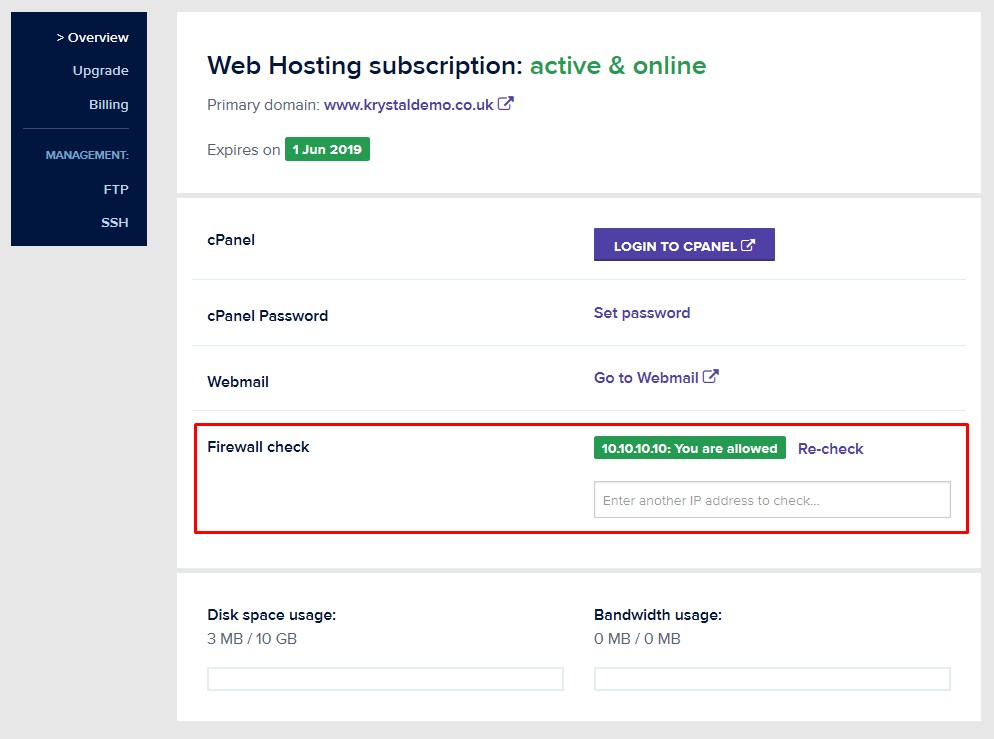
Task: Click the MANAGEMENT section heading
Action: tap(87, 155)
